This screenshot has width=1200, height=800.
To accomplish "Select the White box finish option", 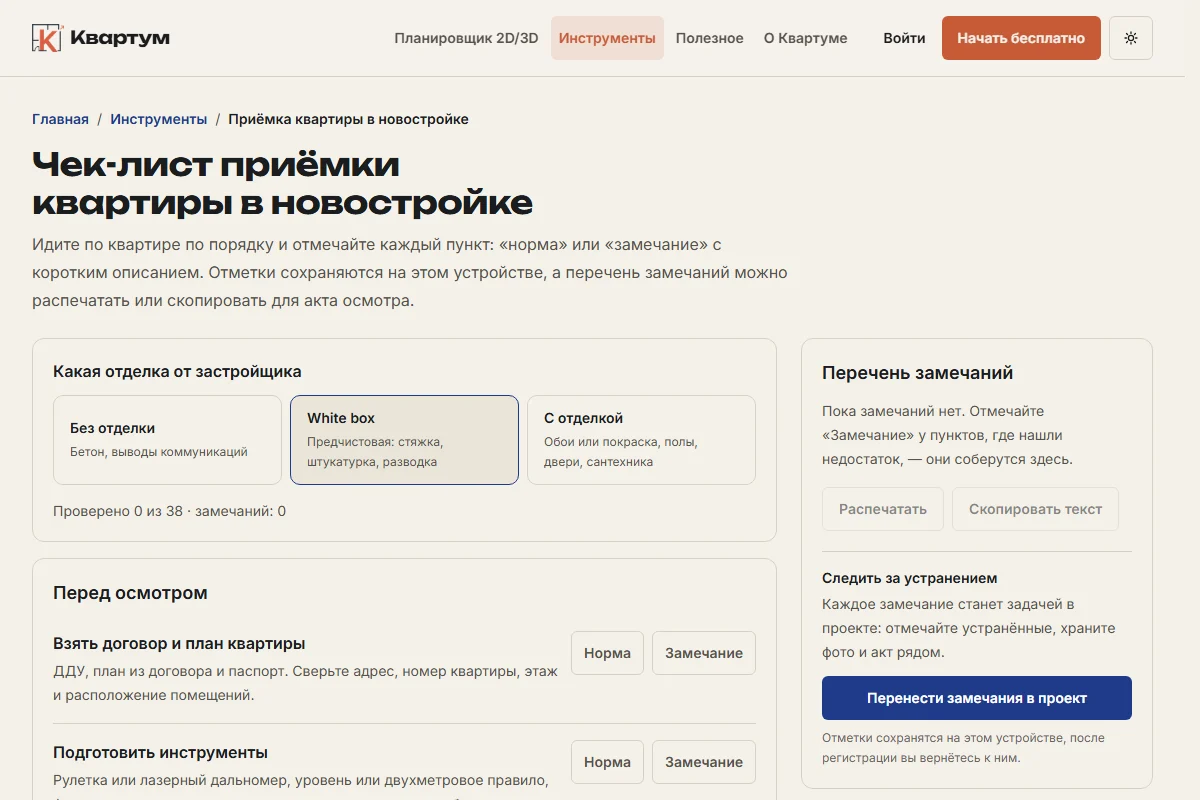I will (404, 440).
